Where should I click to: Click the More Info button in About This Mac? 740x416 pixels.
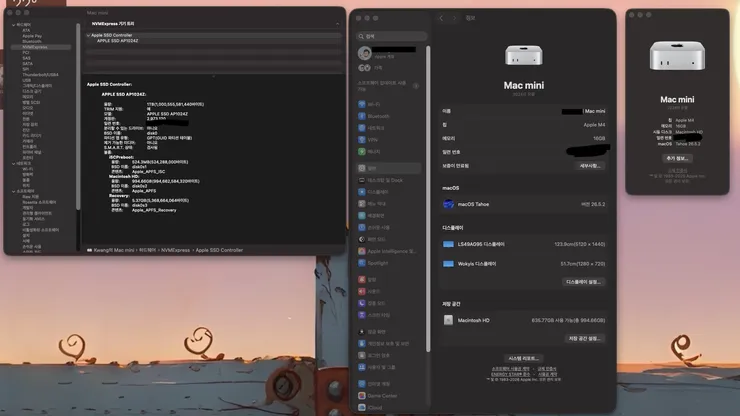(677, 159)
